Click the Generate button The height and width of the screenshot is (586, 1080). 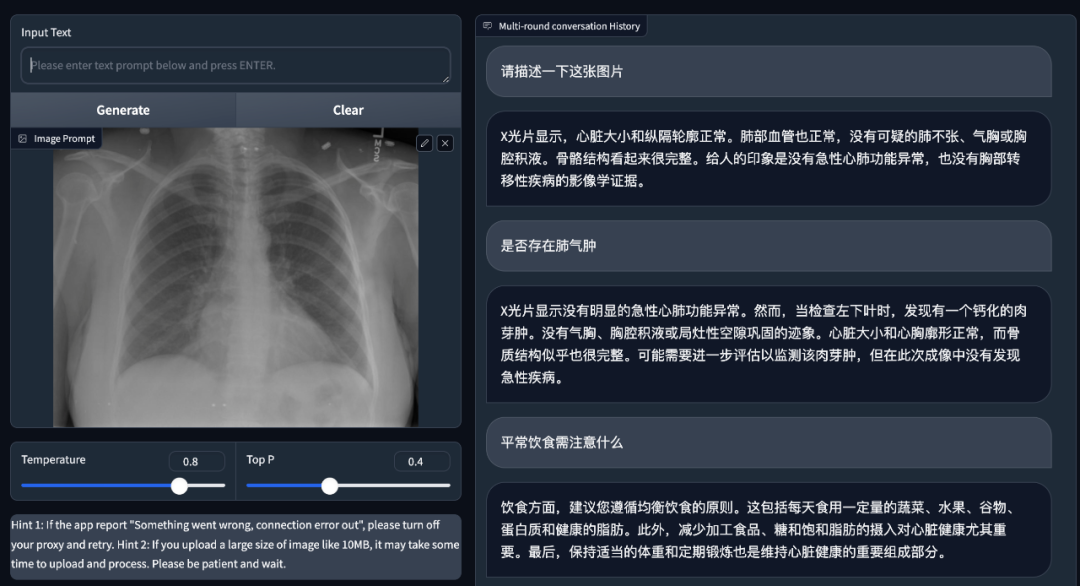[123, 110]
